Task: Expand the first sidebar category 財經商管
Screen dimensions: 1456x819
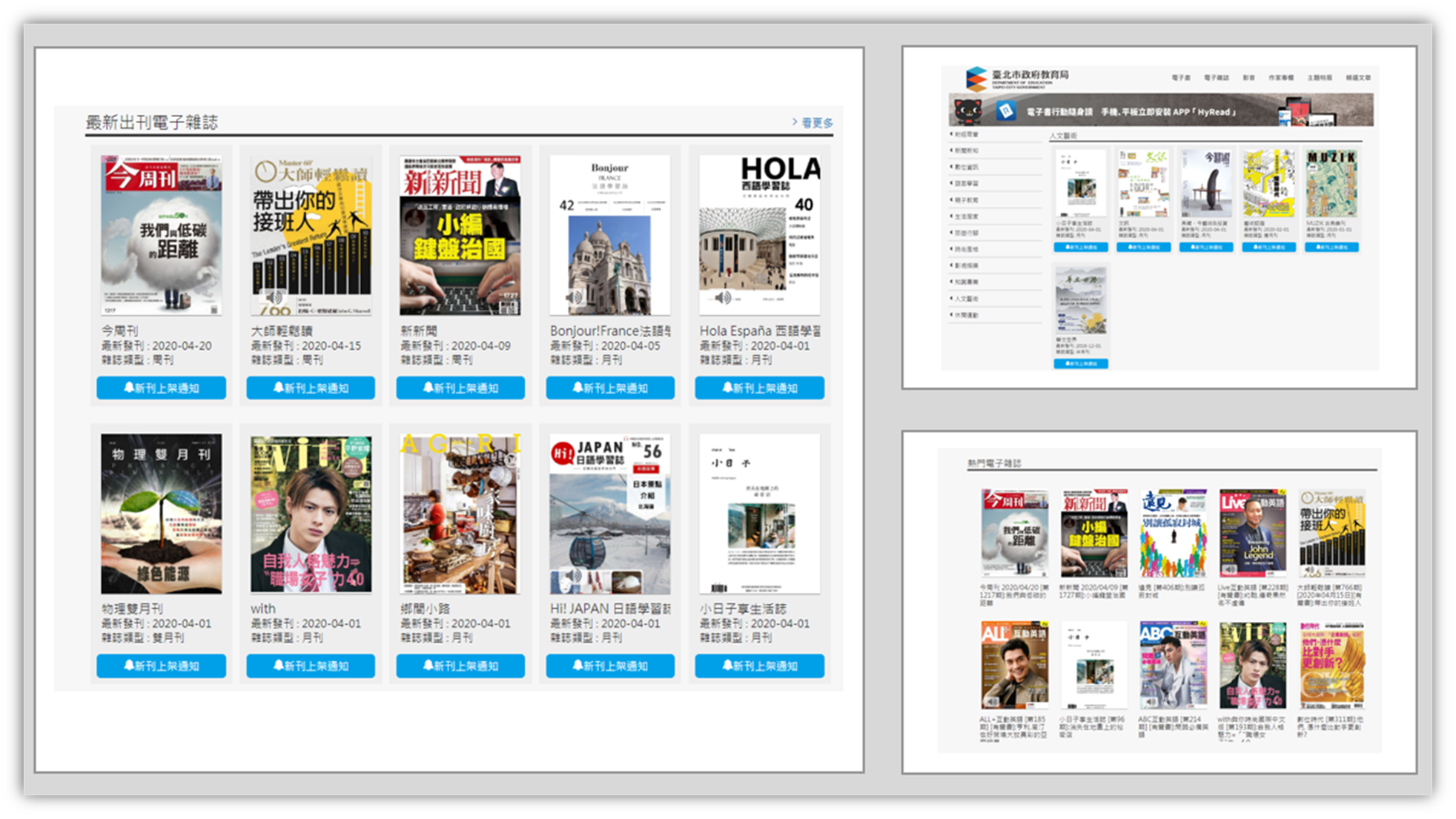Action: (966, 134)
